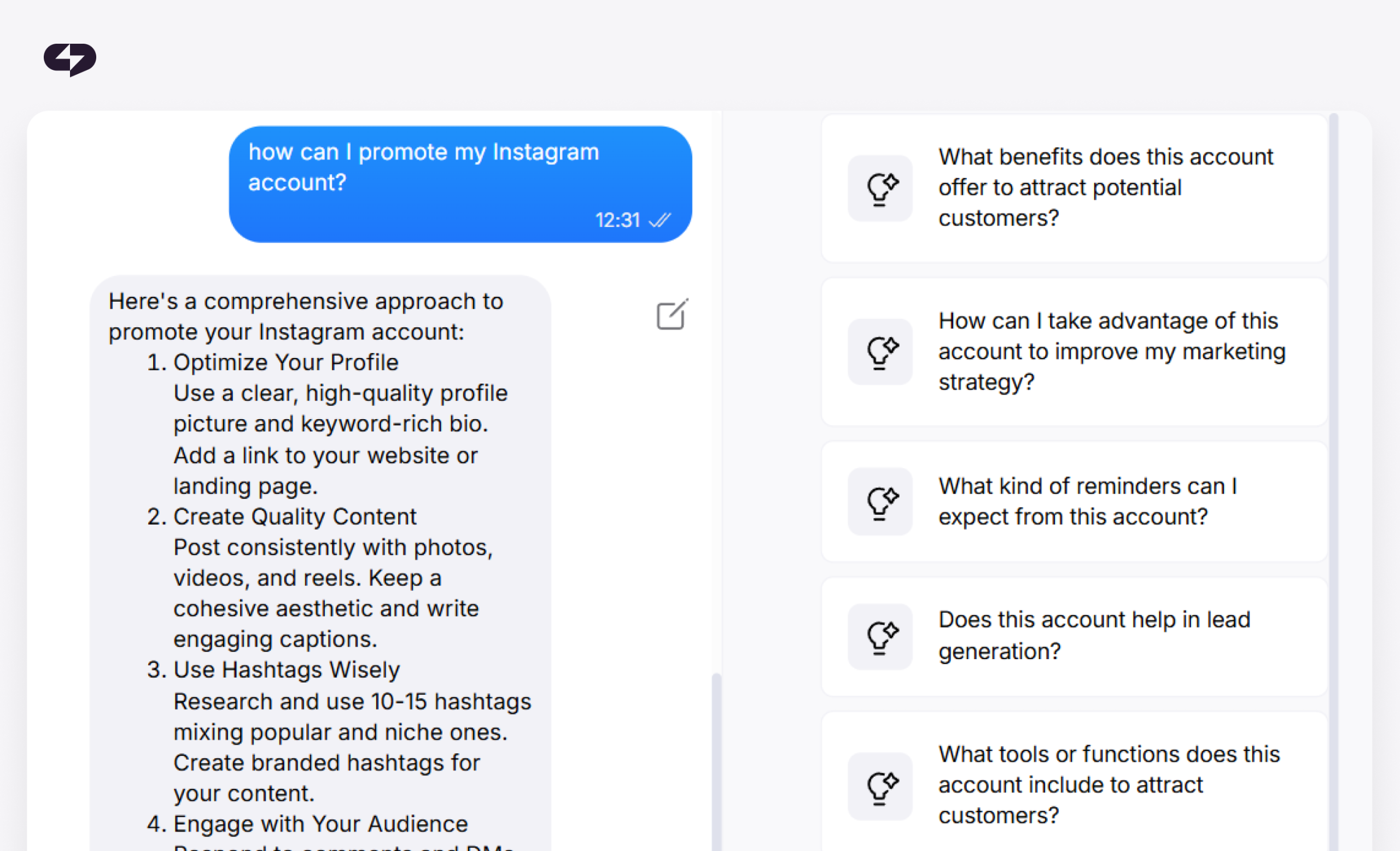This screenshot has width=1400, height=851.
Task: Click lightbulb icon beside tools or functions suggestion
Action: pyautogui.click(x=880, y=787)
